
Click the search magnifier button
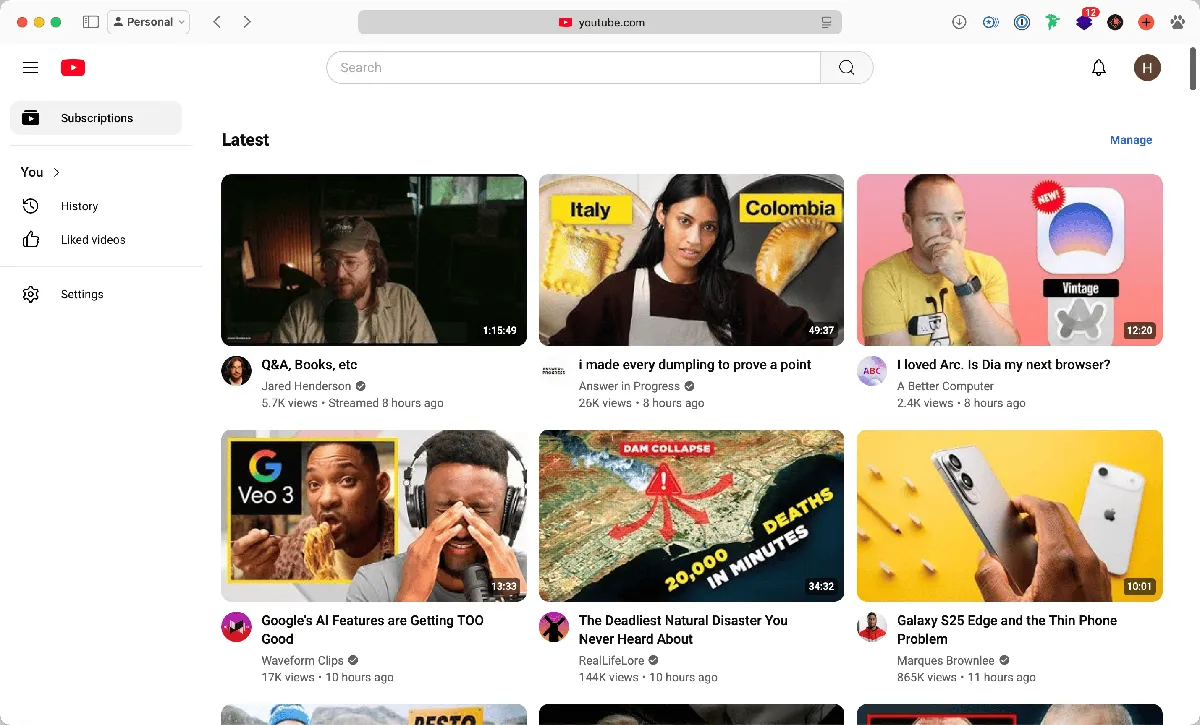pyautogui.click(x=847, y=68)
